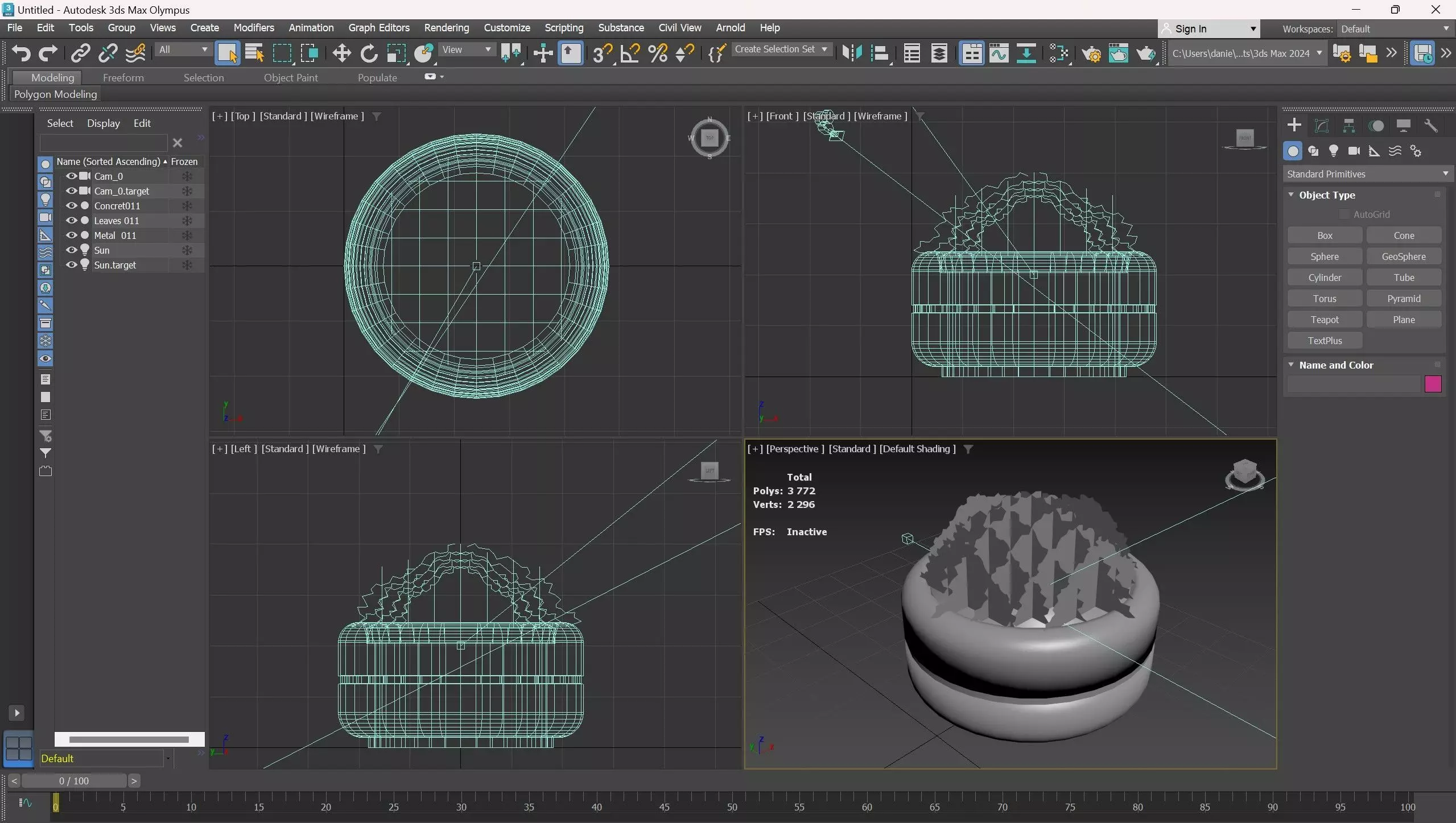Click the Undo arrow icon
This screenshot has width=1456, height=823.
coord(21,53)
